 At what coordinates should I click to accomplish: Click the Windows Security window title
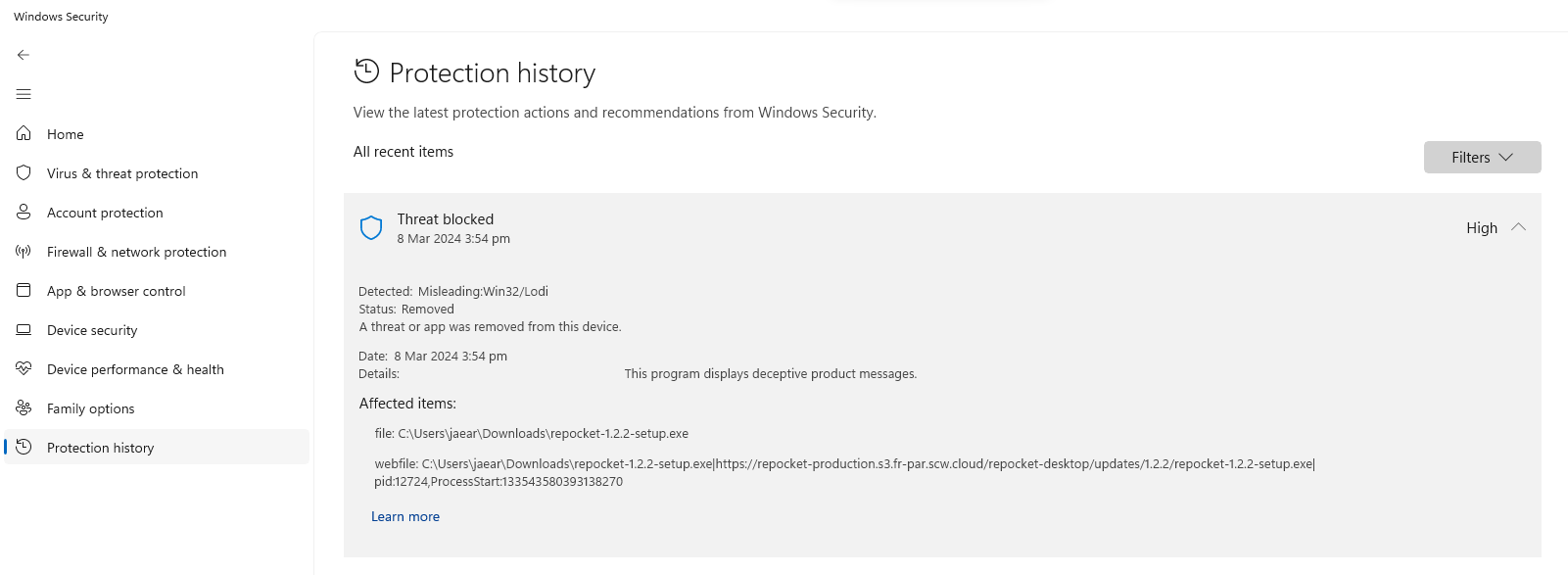point(61,17)
